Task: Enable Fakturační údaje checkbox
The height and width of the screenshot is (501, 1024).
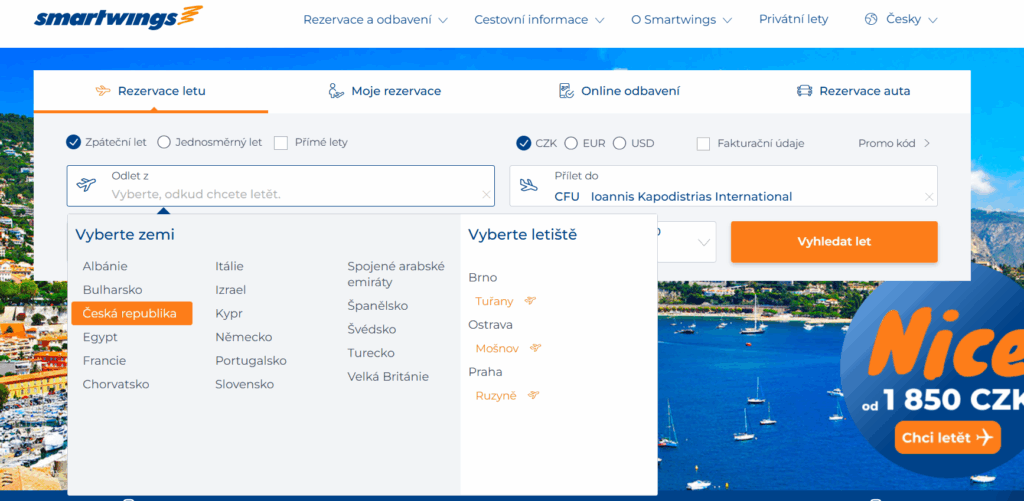Action: (x=703, y=144)
